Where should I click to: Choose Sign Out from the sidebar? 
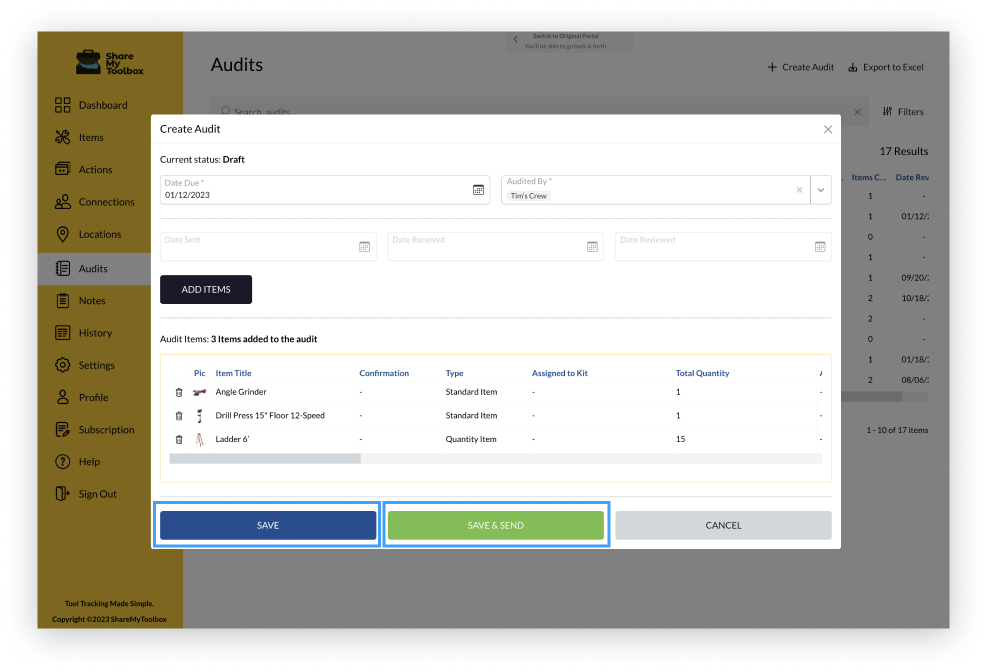click(x=61, y=493)
